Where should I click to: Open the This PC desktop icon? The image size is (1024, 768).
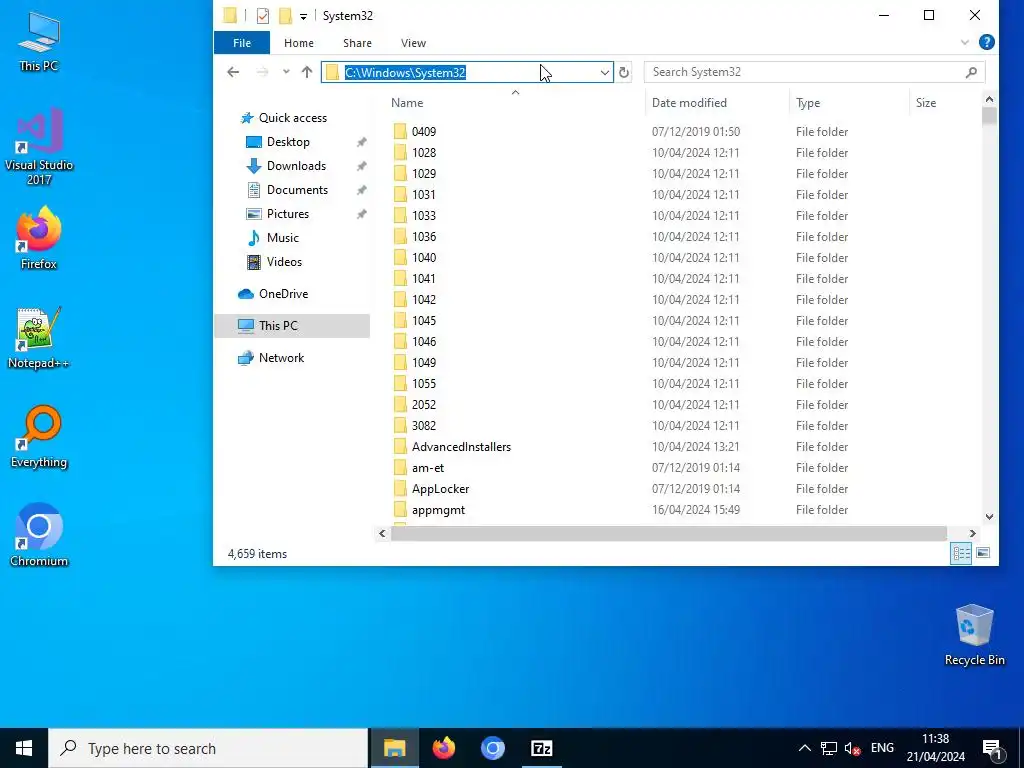click(39, 40)
